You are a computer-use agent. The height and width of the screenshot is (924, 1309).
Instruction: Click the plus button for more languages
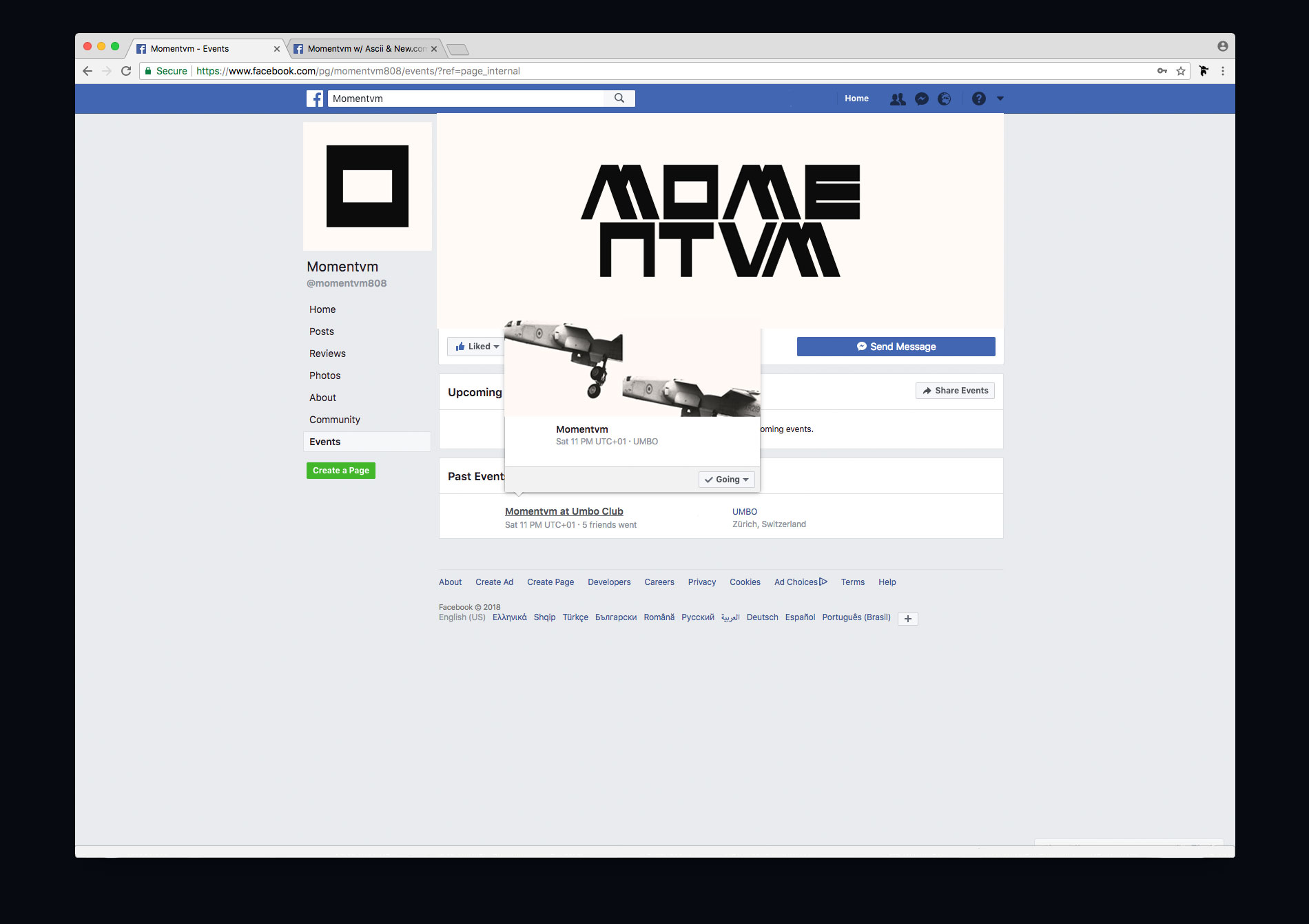(908, 619)
